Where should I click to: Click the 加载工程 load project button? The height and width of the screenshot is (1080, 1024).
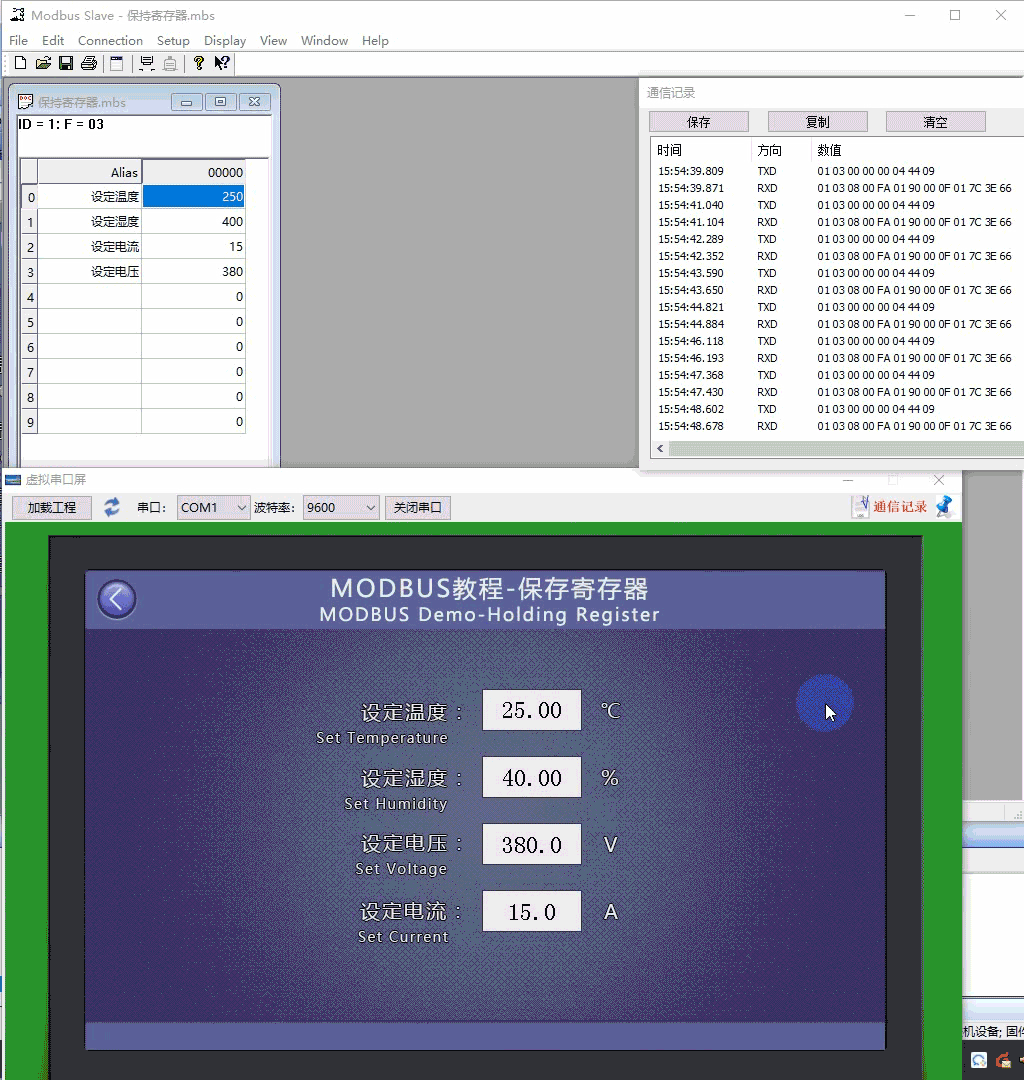tap(52, 508)
